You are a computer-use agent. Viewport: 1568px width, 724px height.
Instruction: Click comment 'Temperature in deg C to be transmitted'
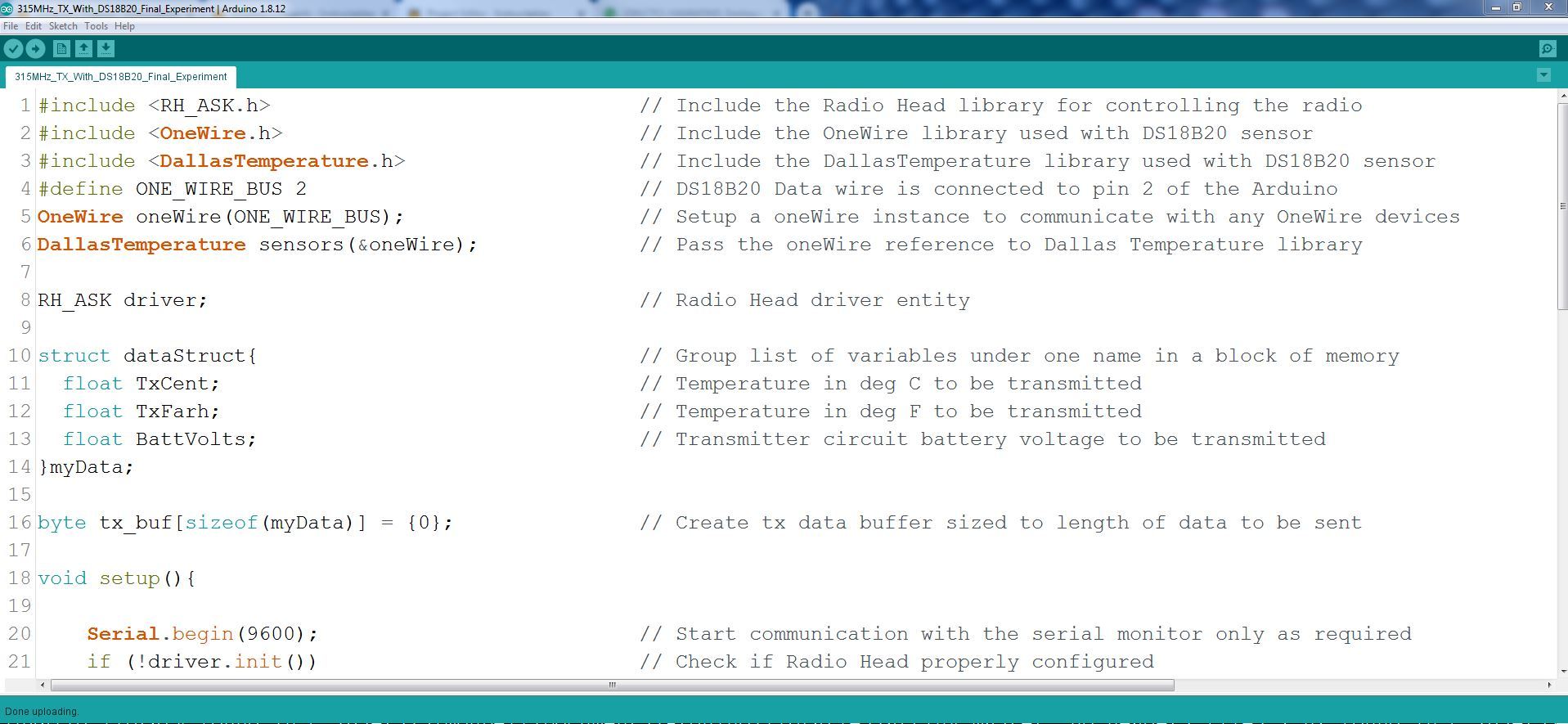pyautogui.click(x=909, y=384)
